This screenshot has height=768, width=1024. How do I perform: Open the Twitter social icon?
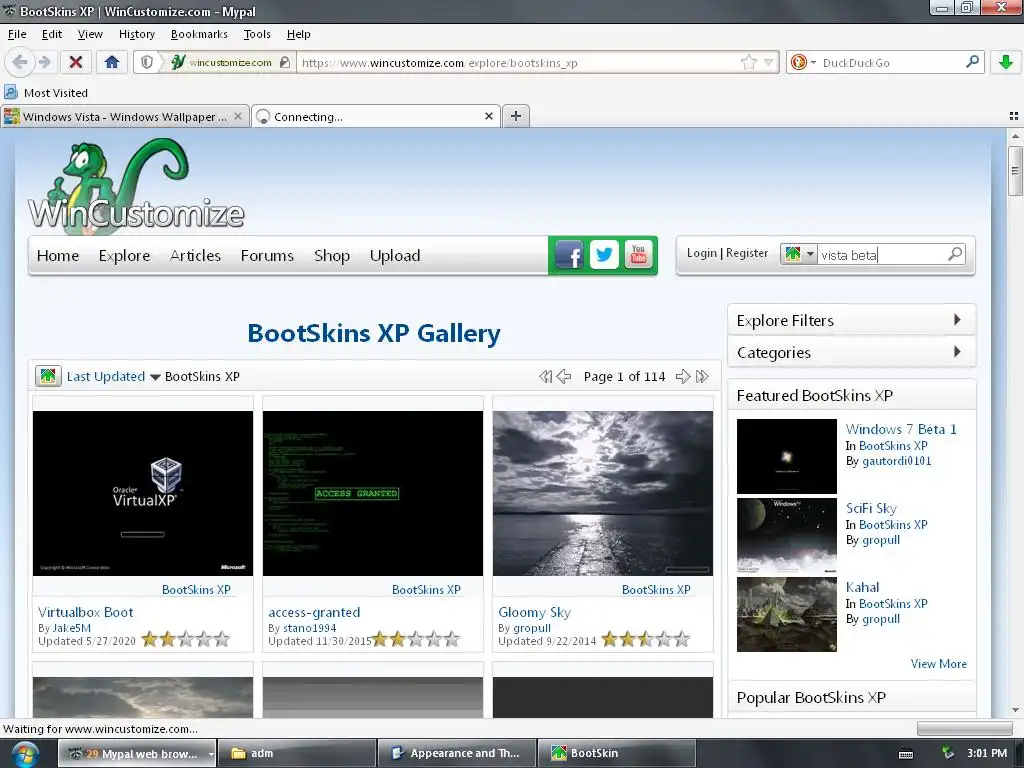coord(604,255)
